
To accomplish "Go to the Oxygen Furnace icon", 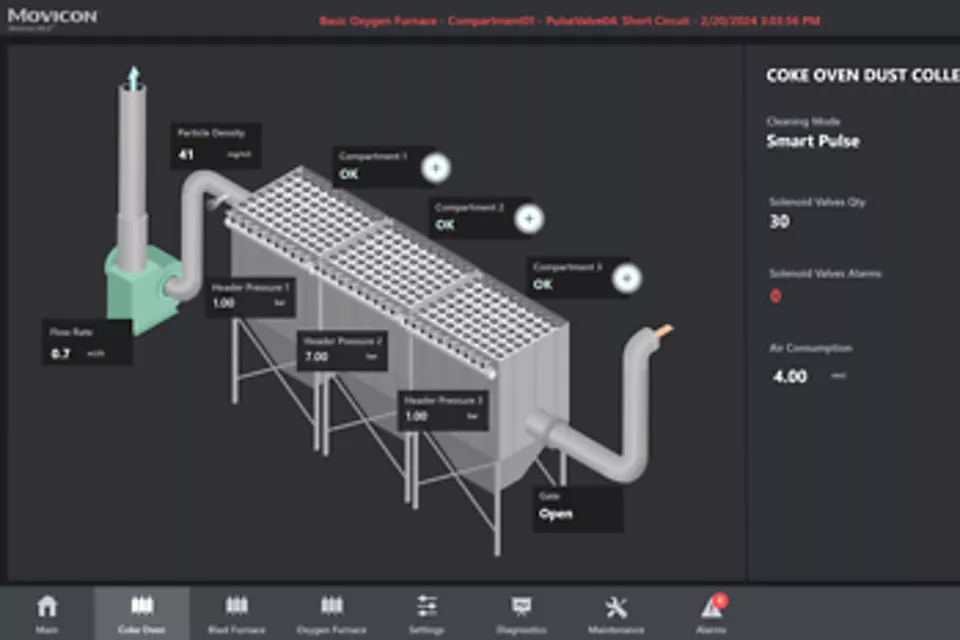I will coord(332,607).
